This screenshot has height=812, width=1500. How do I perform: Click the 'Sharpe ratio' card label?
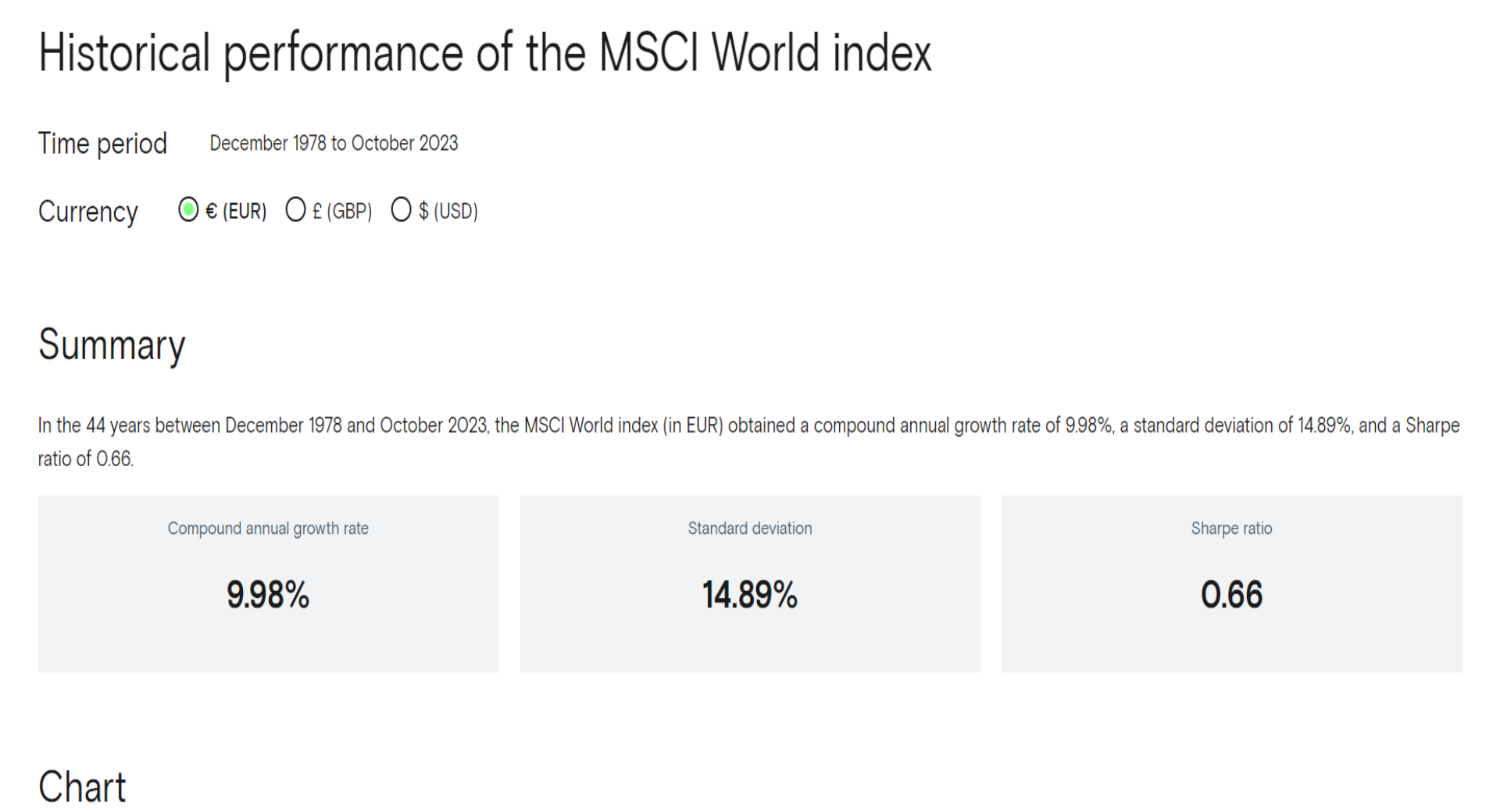click(x=1232, y=529)
